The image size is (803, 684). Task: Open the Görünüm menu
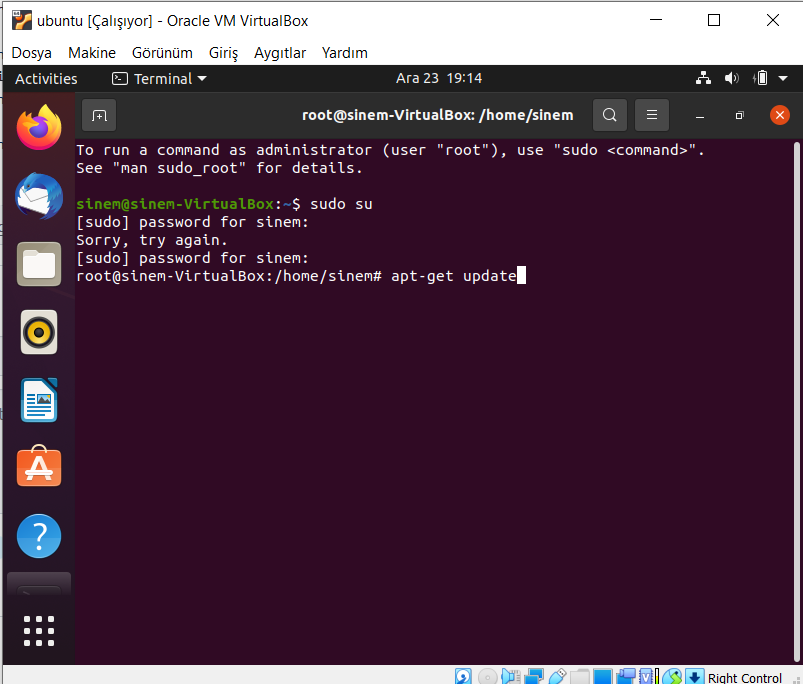162,53
